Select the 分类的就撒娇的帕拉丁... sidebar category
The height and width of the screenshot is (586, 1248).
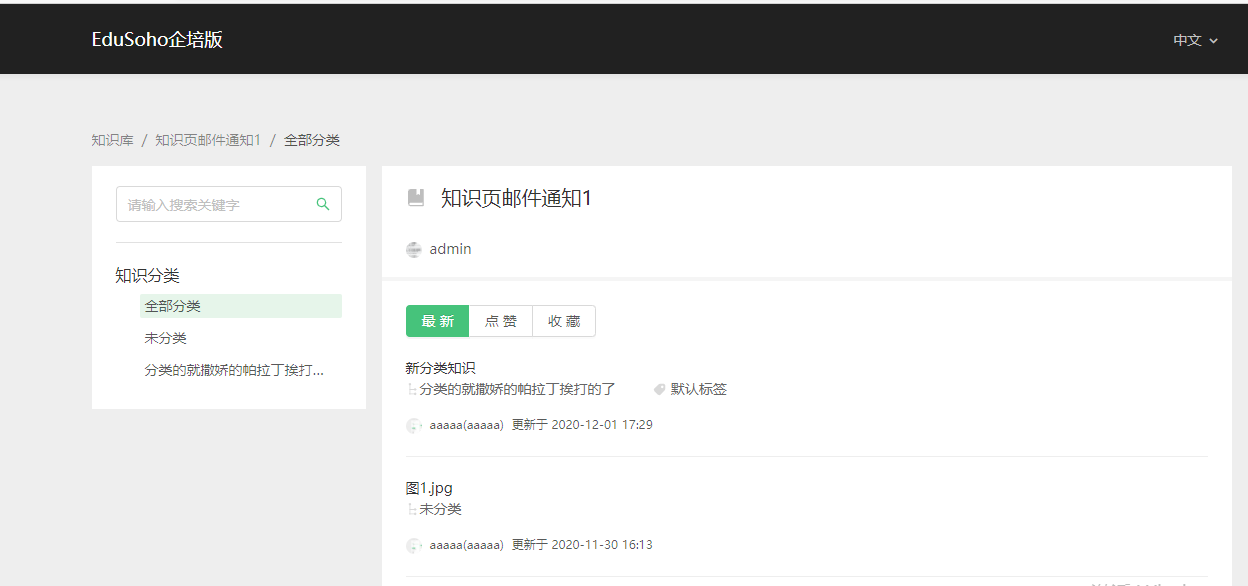pos(234,370)
